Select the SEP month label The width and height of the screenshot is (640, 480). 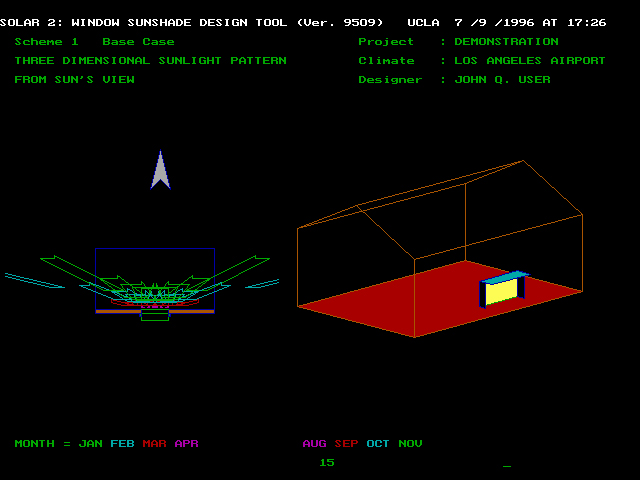click(x=346, y=444)
